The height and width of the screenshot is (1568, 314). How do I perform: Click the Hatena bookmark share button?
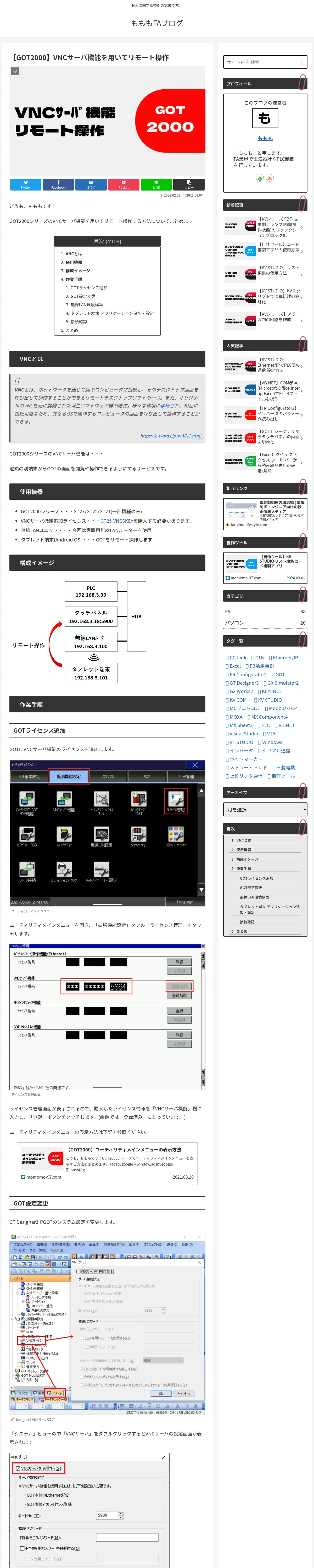point(91,185)
